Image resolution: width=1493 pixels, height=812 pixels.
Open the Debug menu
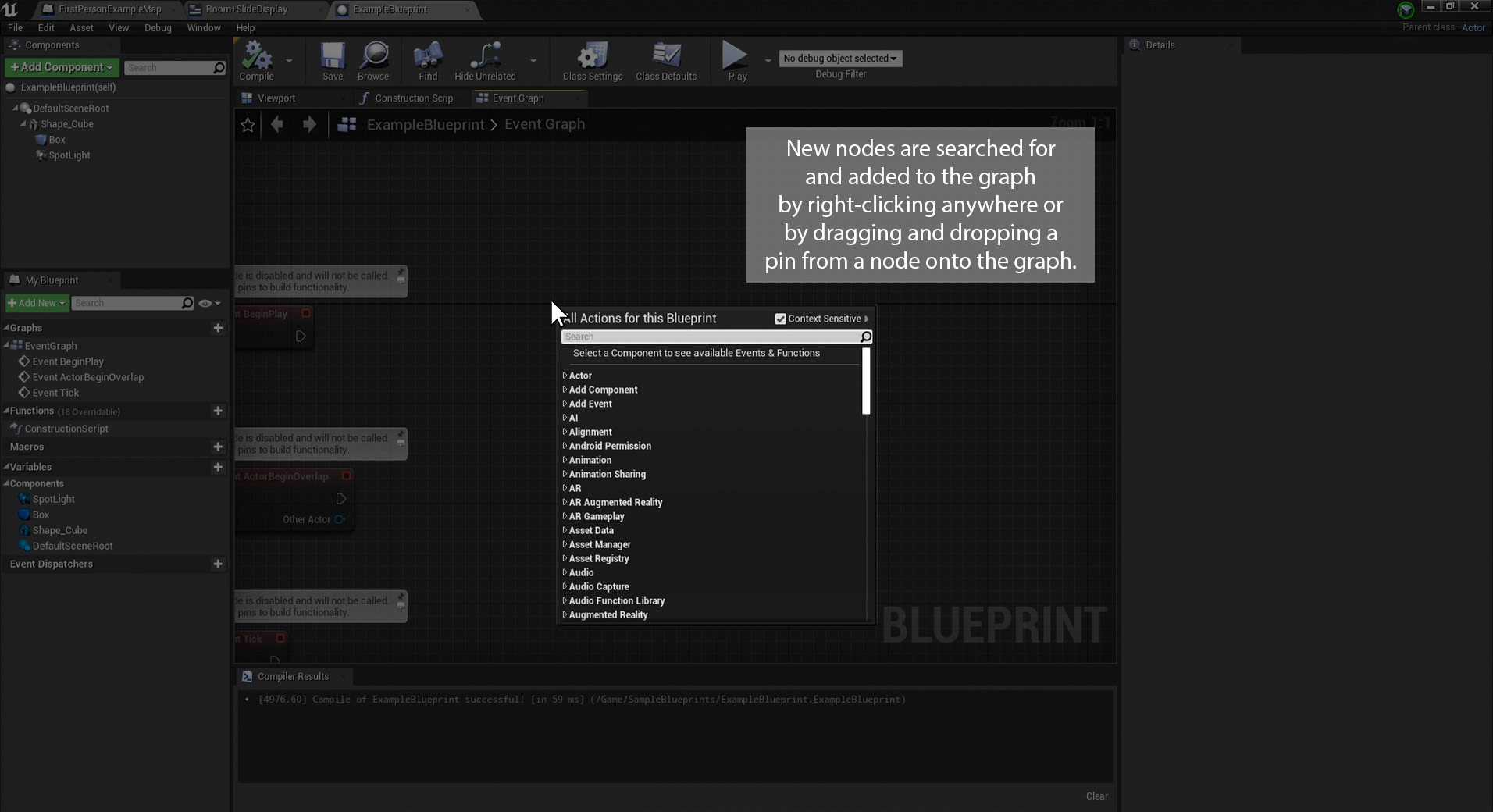pyautogui.click(x=158, y=28)
